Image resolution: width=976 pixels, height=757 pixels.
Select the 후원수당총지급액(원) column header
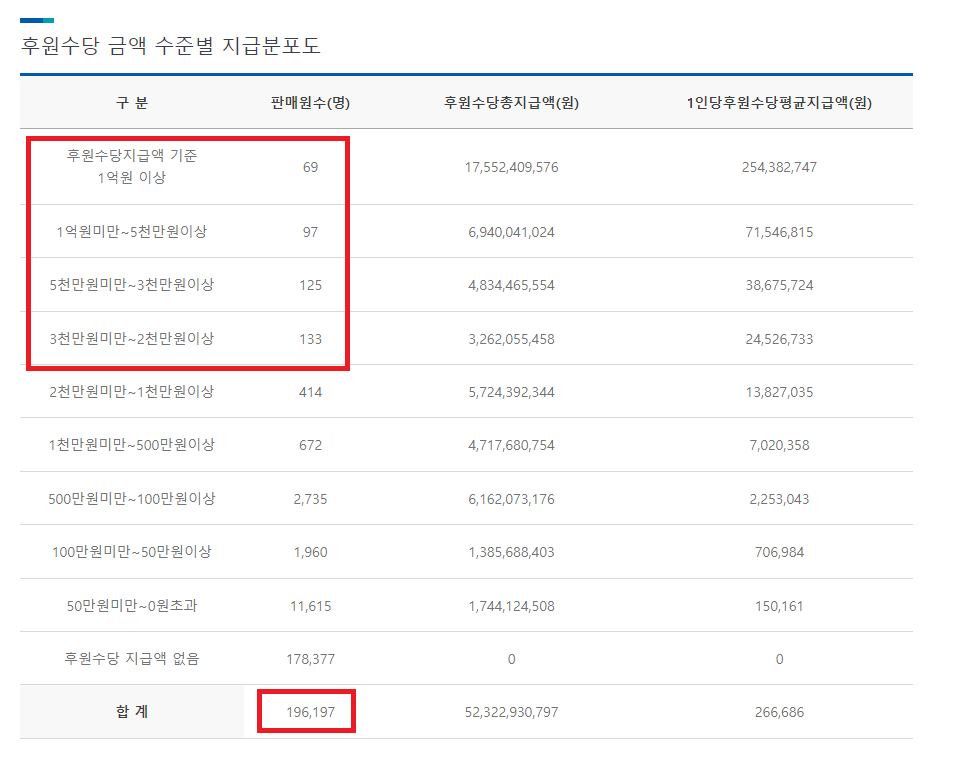(511, 103)
